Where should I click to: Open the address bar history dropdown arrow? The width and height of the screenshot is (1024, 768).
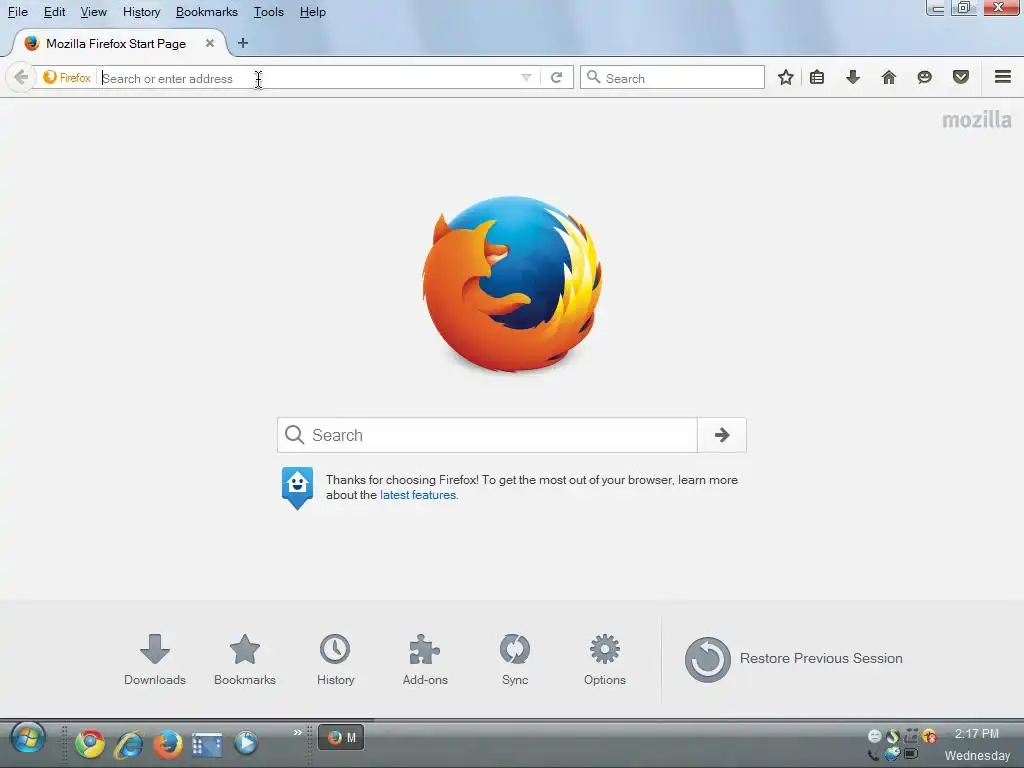pyautogui.click(x=526, y=78)
